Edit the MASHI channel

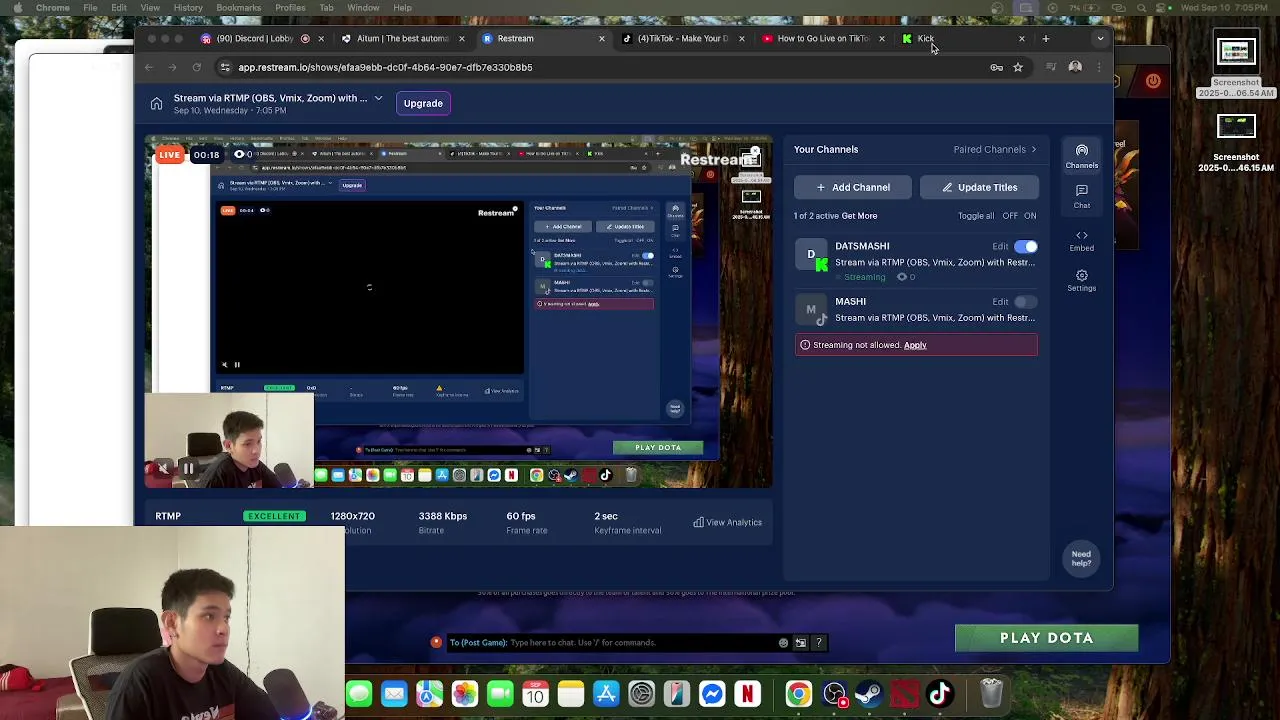tap(1000, 301)
